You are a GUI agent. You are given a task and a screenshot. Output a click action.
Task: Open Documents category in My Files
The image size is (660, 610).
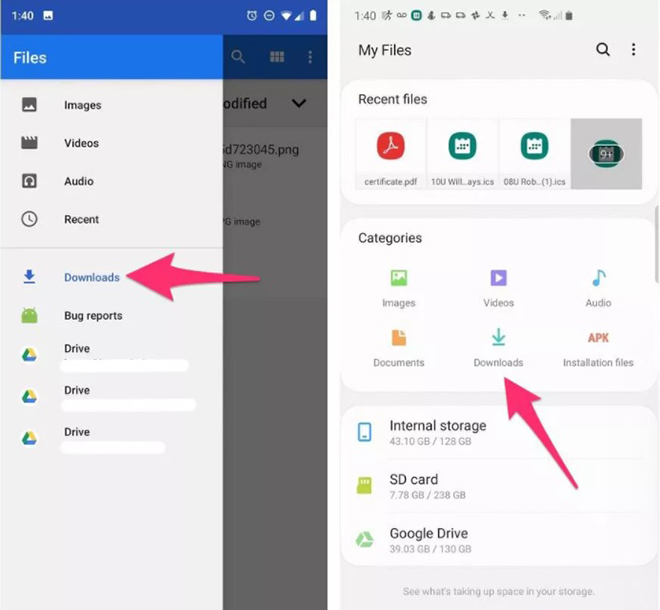pos(399,349)
